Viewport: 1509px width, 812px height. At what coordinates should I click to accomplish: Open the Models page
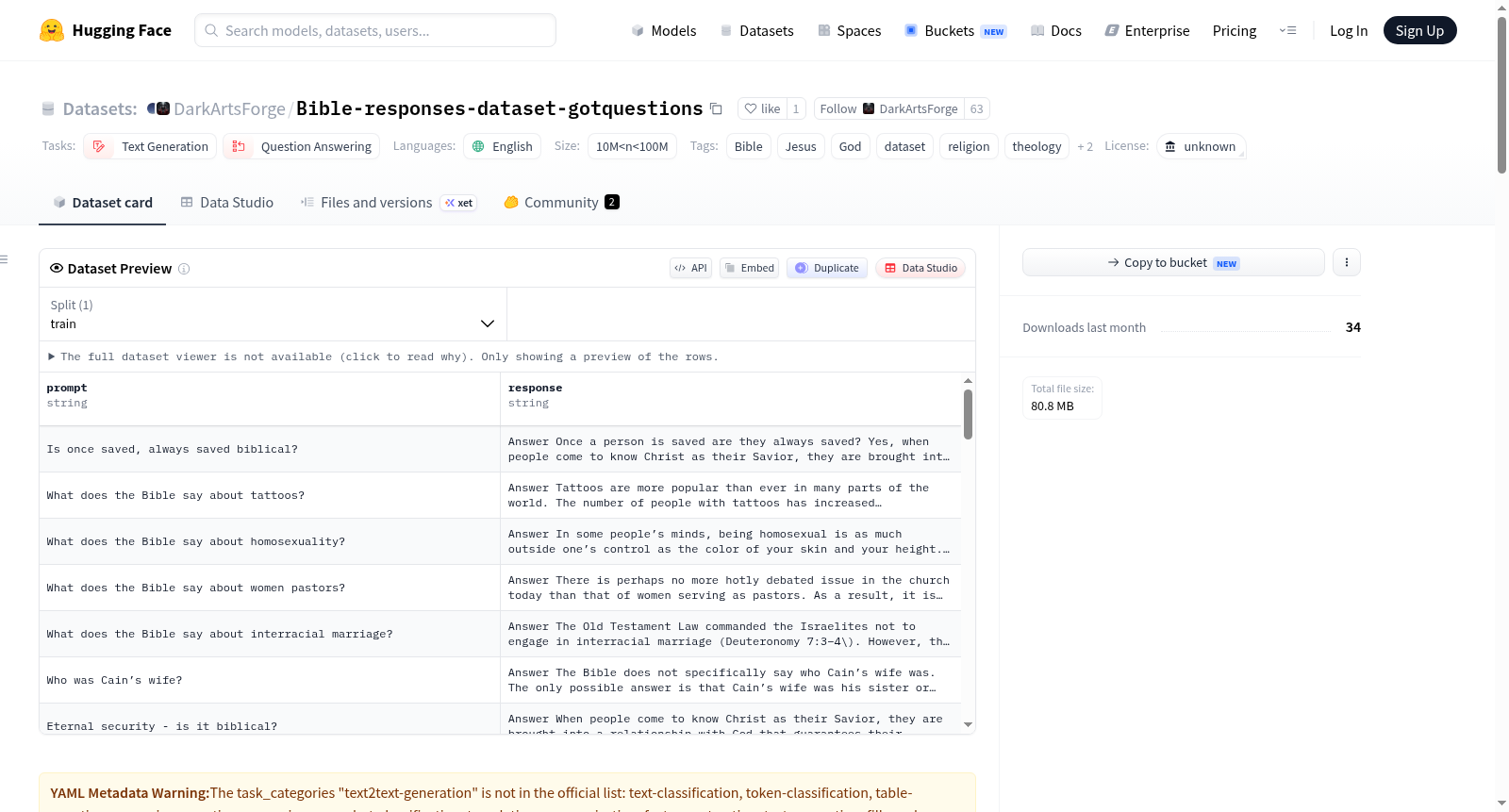click(x=664, y=30)
